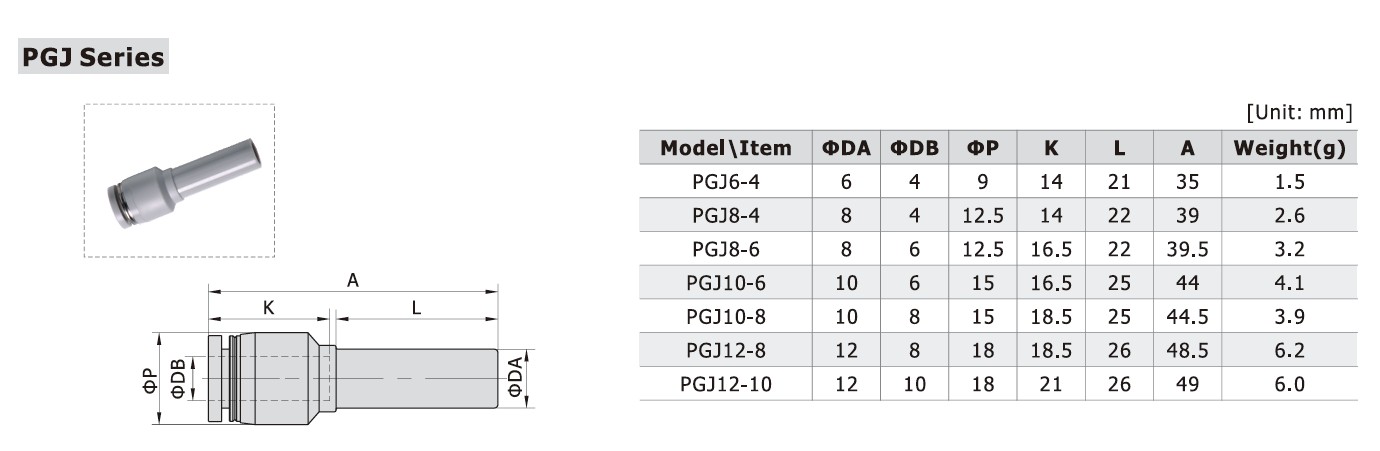
Task: Select the PGJ8-4 model name cell
Action: coord(725,215)
